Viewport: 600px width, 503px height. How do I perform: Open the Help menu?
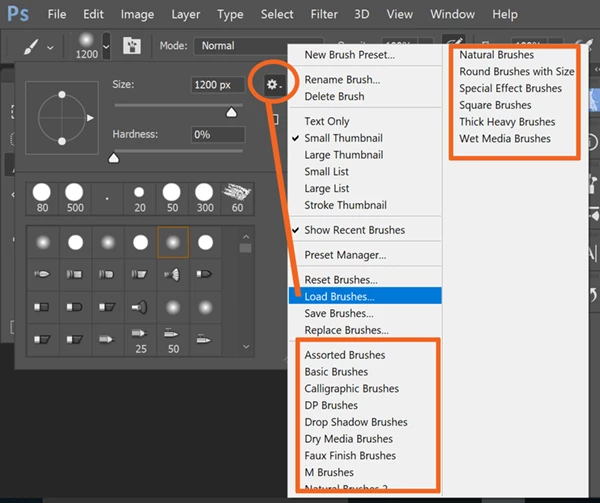pyautogui.click(x=505, y=15)
